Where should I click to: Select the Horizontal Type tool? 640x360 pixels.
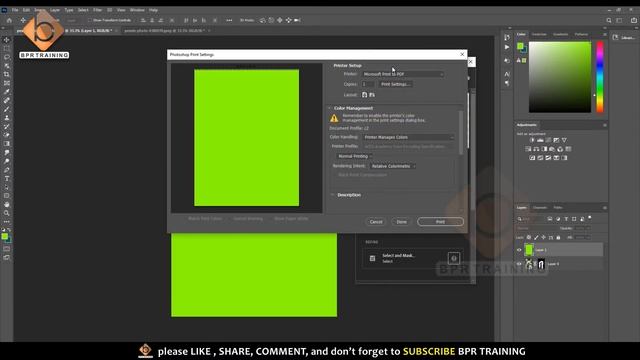7,179
